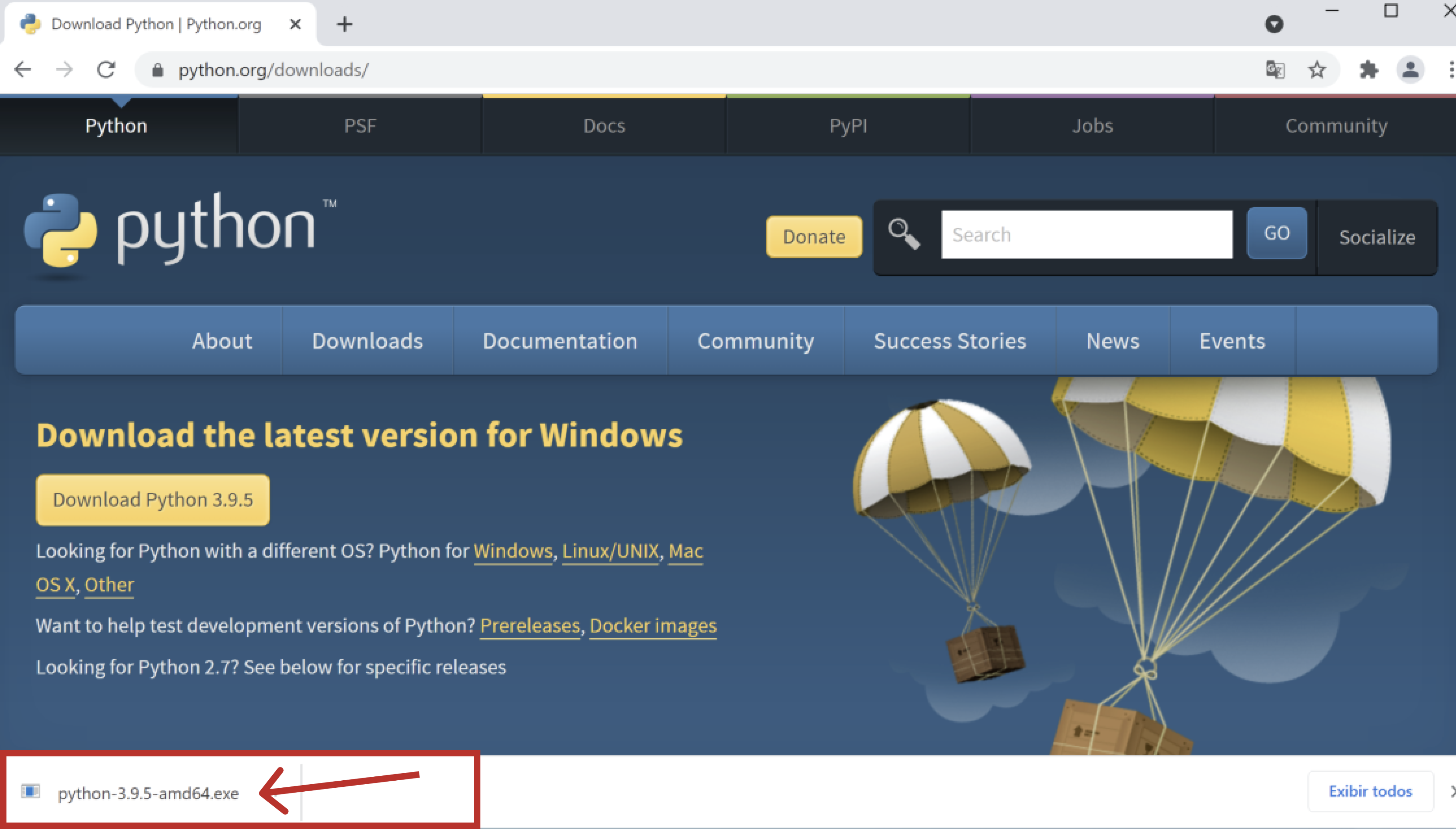Open the Downloads menu
The height and width of the screenshot is (829, 1456).
(367, 341)
